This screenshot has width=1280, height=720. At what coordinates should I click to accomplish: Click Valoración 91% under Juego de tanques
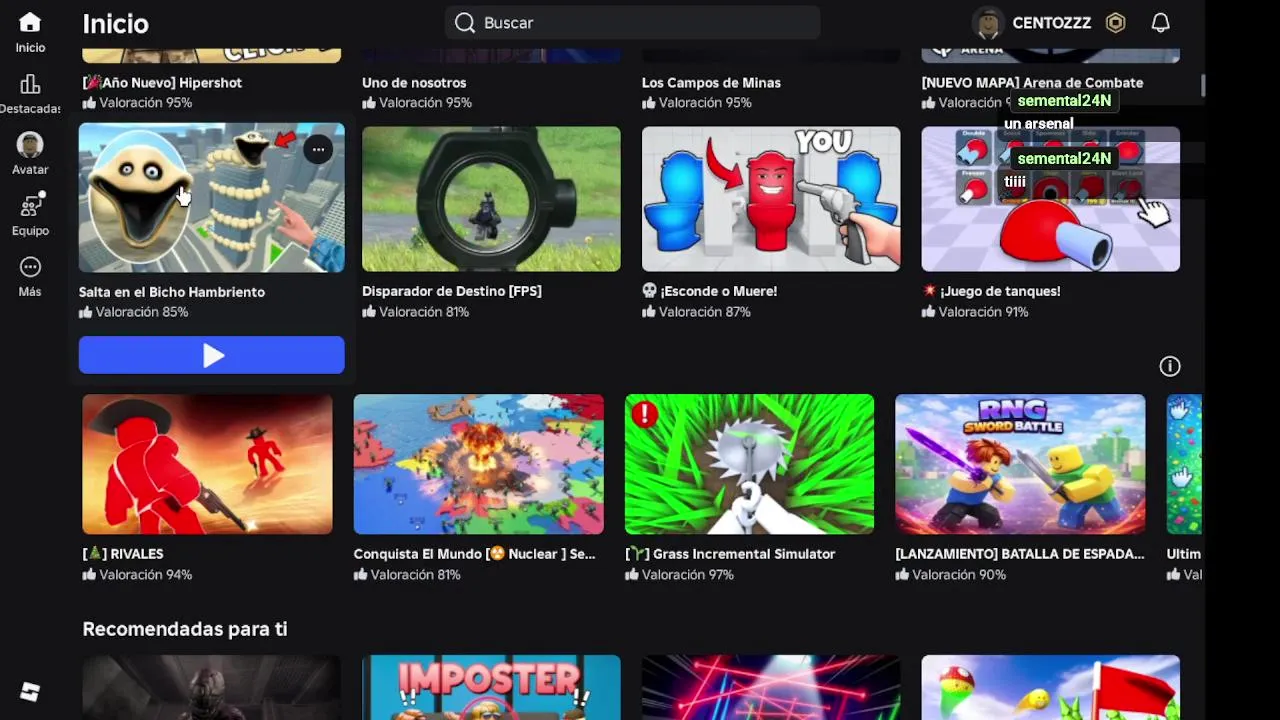click(975, 312)
